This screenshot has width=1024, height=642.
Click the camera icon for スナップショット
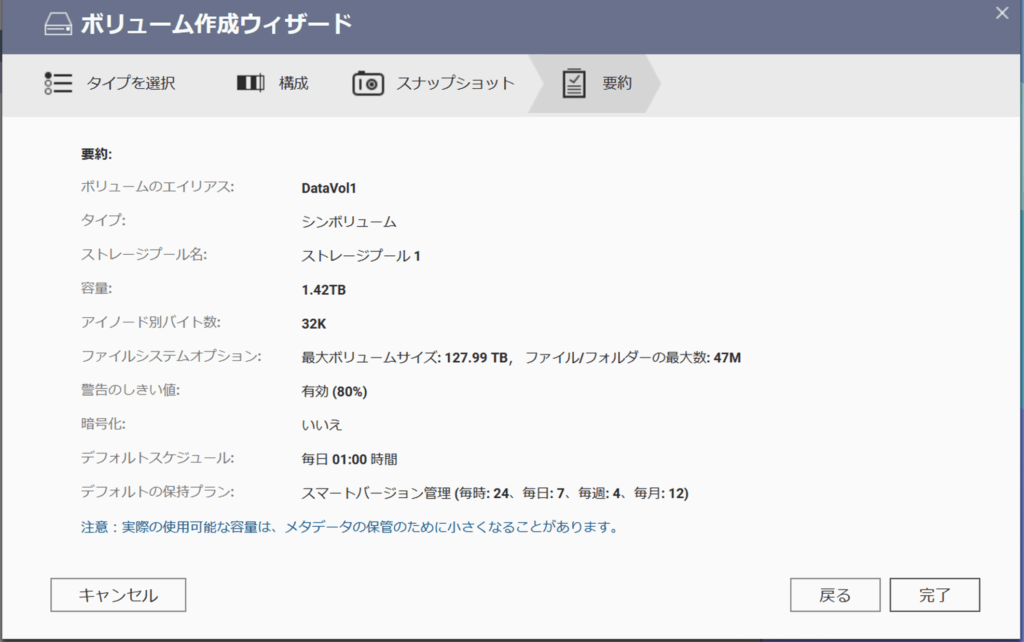click(x=368, y=83)
